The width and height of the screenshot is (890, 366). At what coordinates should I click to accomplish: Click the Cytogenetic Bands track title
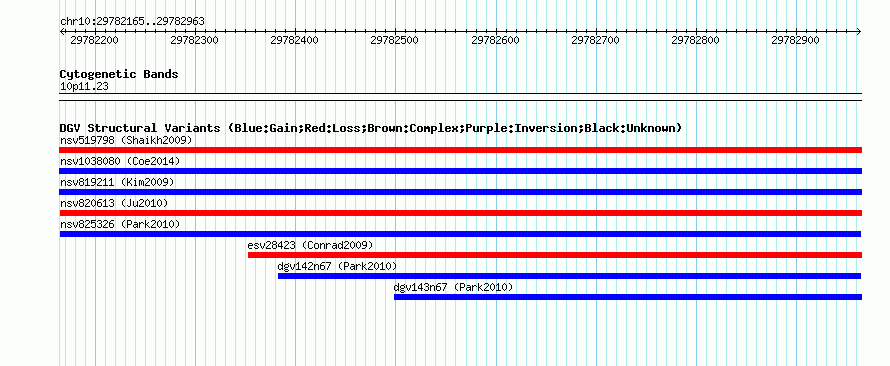(x=119, y=74)
